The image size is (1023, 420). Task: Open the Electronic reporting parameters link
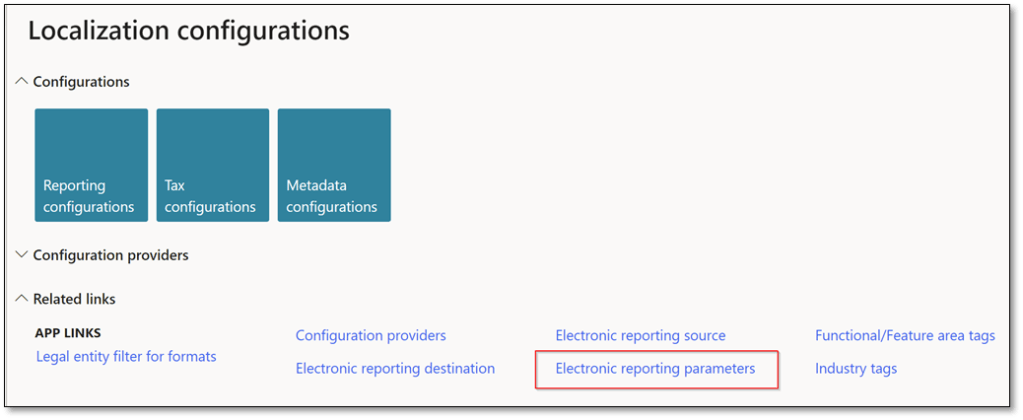tap(655, 368)
